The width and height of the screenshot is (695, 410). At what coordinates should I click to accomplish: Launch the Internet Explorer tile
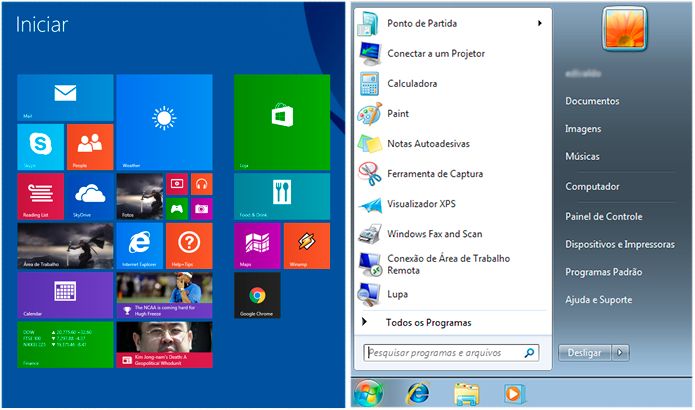pyautogui.click(x=140, y=246)
